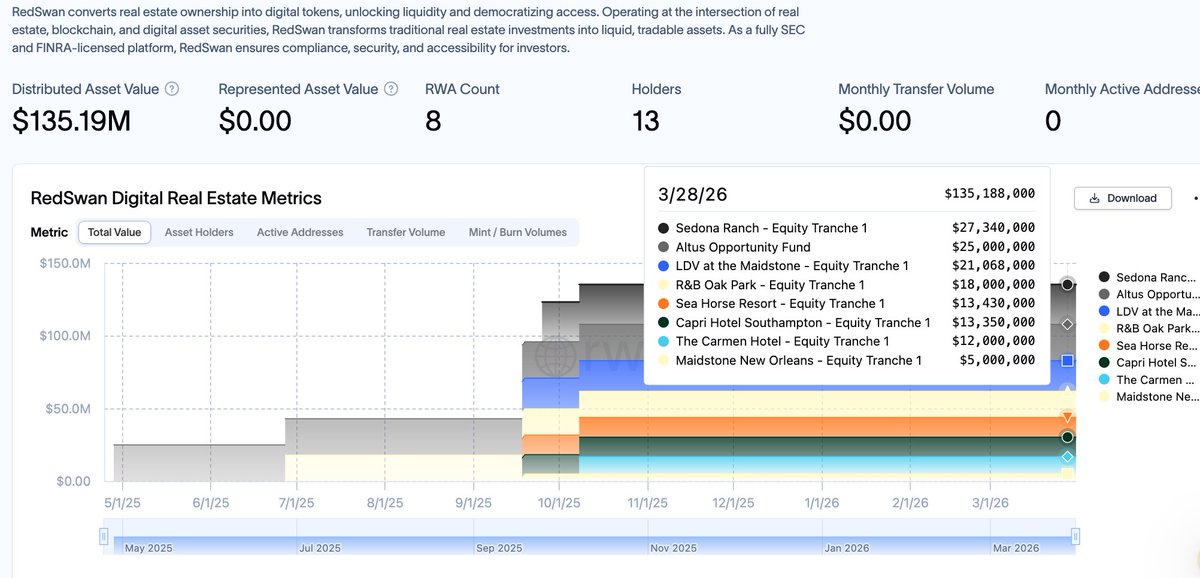Select the $135.19M distributed asset value
Screen dimensions: 1200x578
(x=71, y=121)
